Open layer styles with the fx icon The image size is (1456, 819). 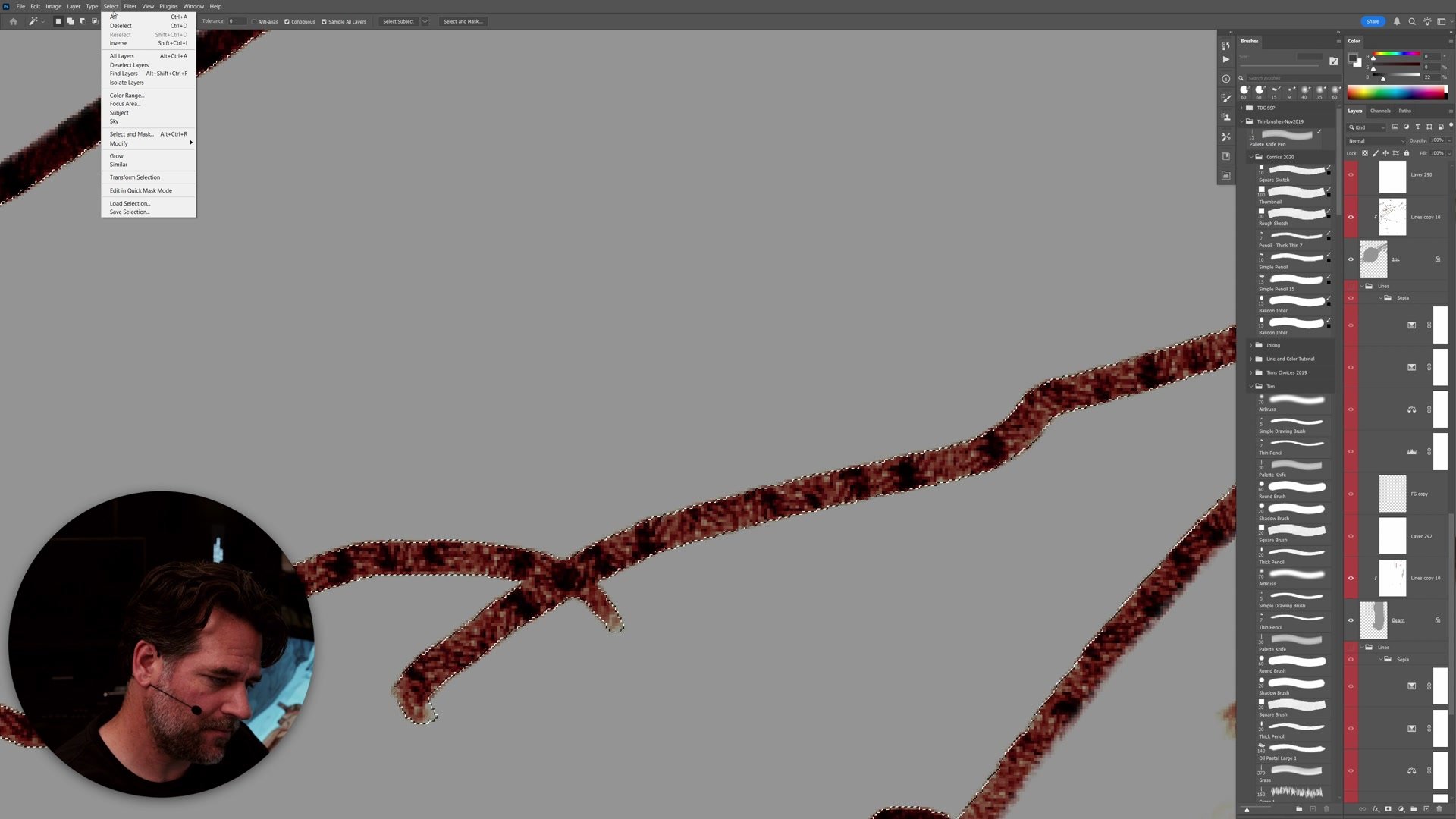pyautogui.click(x=1376, y=809)
